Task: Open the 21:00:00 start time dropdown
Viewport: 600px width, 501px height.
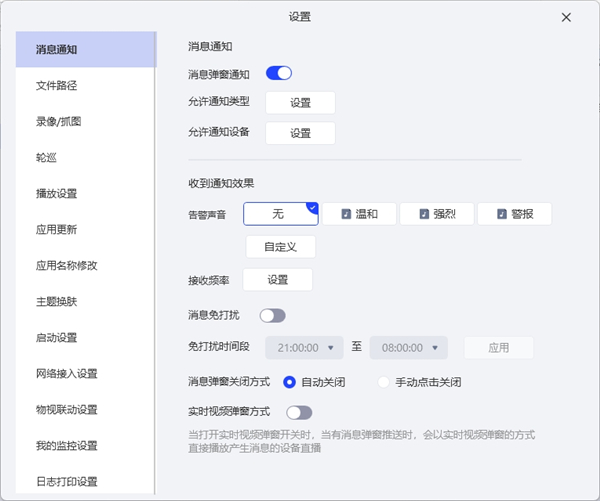Action: click(304, 348)
